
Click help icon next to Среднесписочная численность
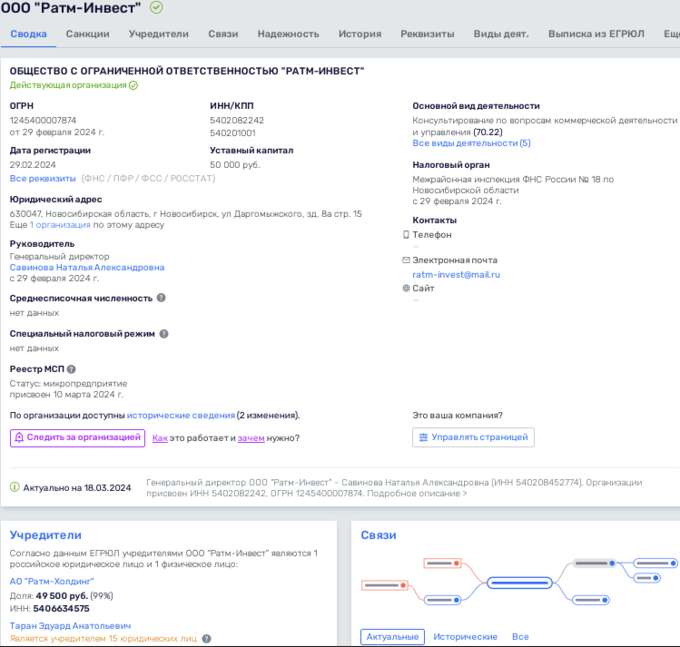click(161, 298)
